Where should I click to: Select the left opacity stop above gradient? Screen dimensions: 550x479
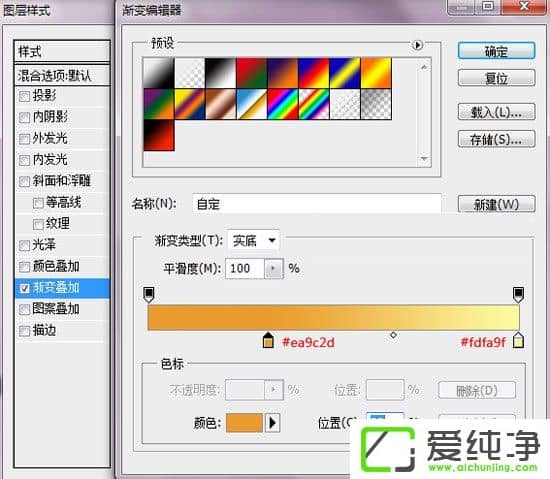click(x=149, y=295)
